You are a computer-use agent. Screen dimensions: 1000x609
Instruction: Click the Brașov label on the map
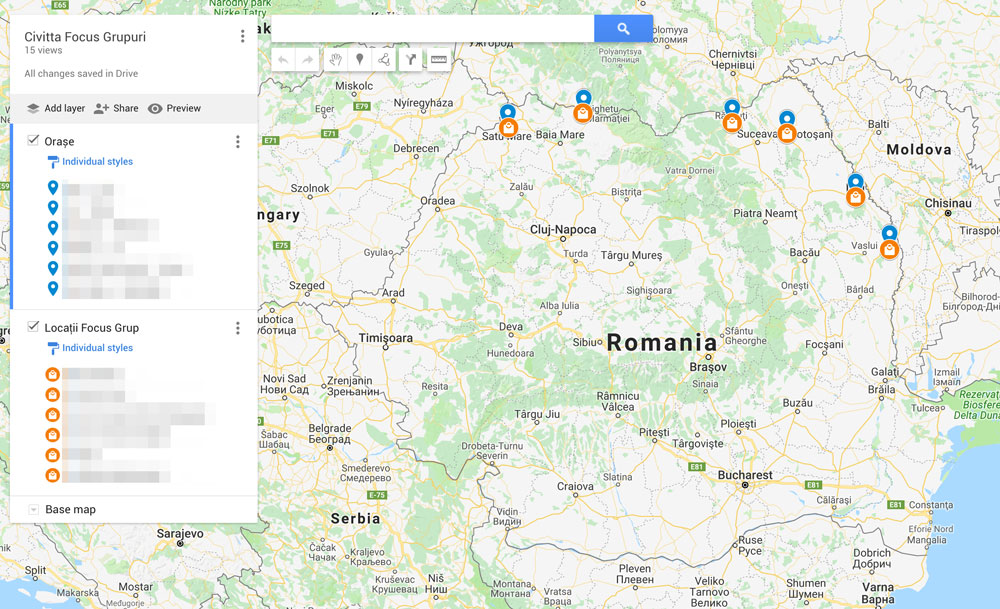point(708,367)
